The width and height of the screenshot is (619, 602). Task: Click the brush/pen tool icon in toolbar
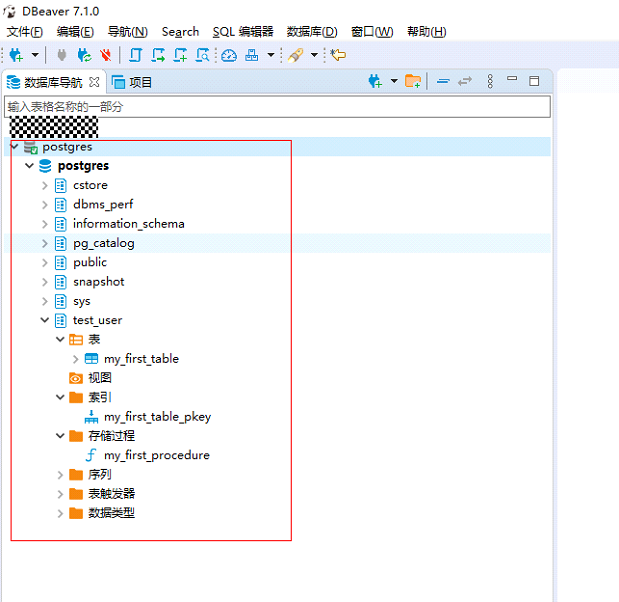point(295,55)
